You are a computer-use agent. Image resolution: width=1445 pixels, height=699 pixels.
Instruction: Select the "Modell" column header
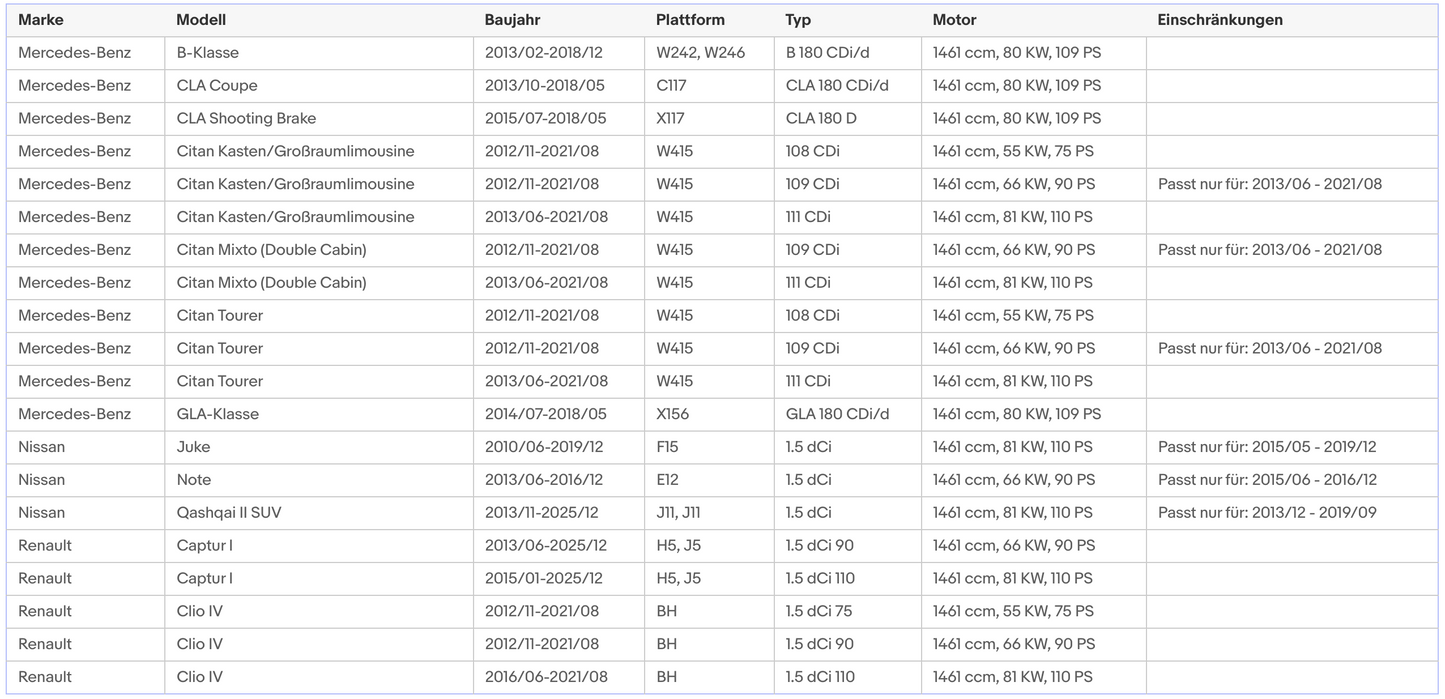(x=201, y=20)
